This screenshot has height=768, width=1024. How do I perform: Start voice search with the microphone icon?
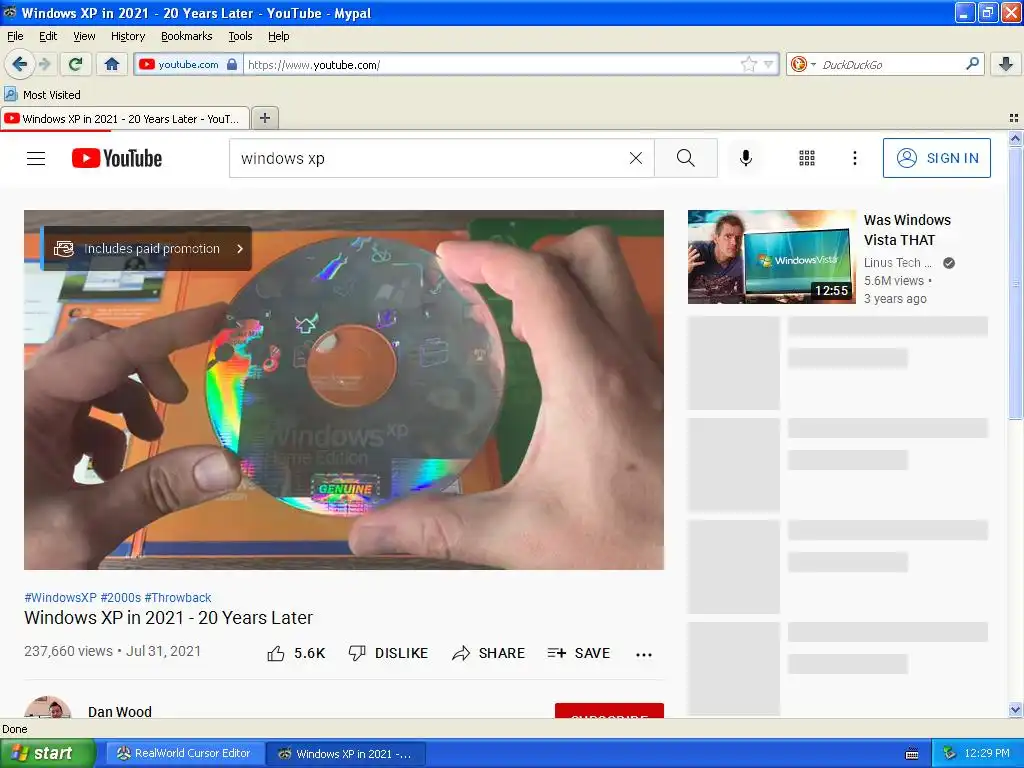point(746,158)
